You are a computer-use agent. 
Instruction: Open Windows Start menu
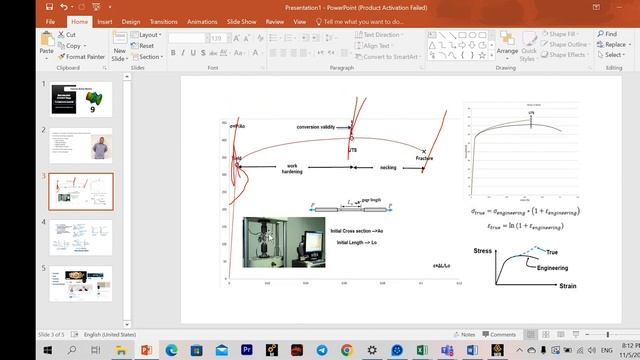point(48,350)
